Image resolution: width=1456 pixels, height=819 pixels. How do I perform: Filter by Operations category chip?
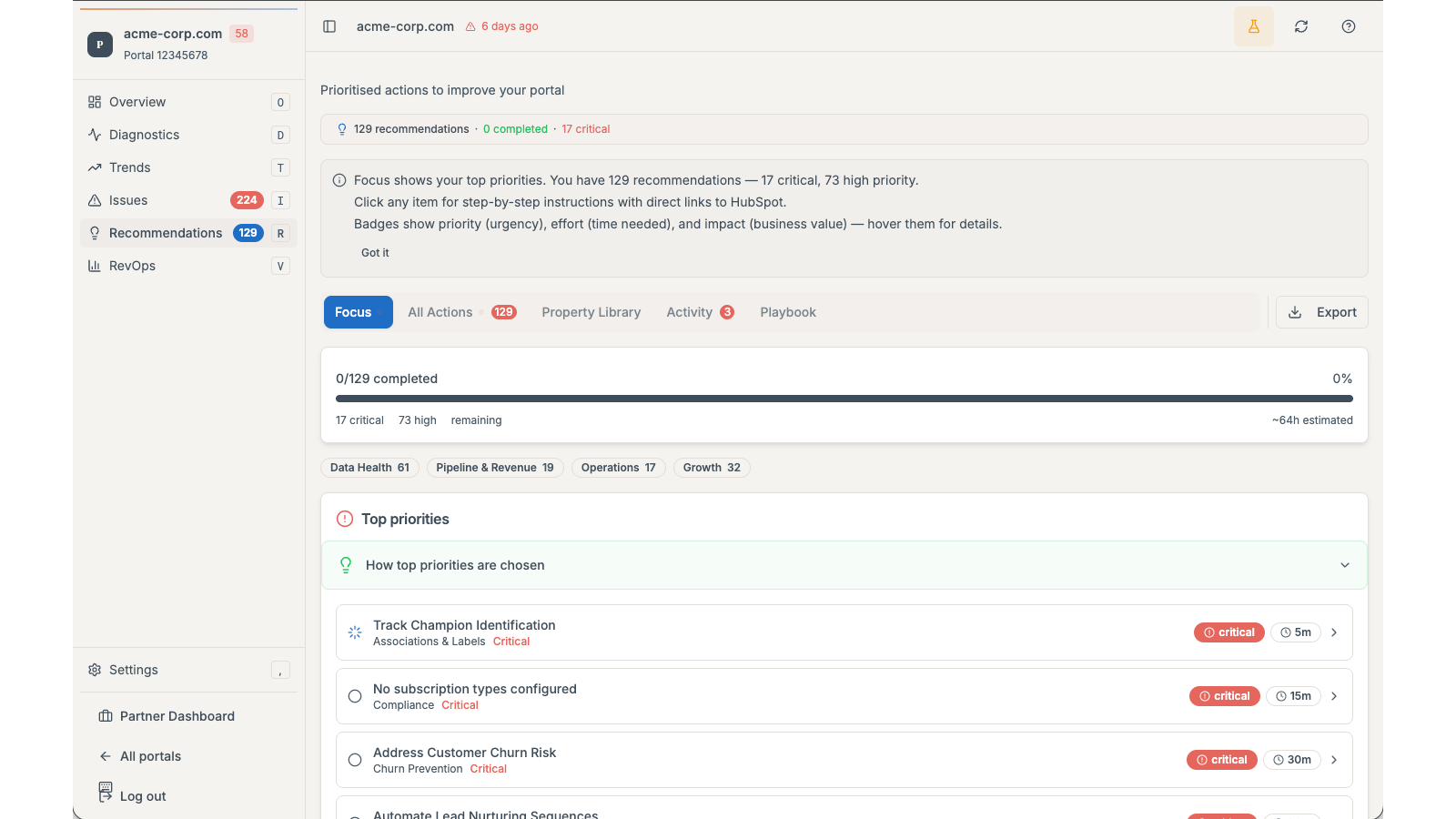click(x=619, y=468)
